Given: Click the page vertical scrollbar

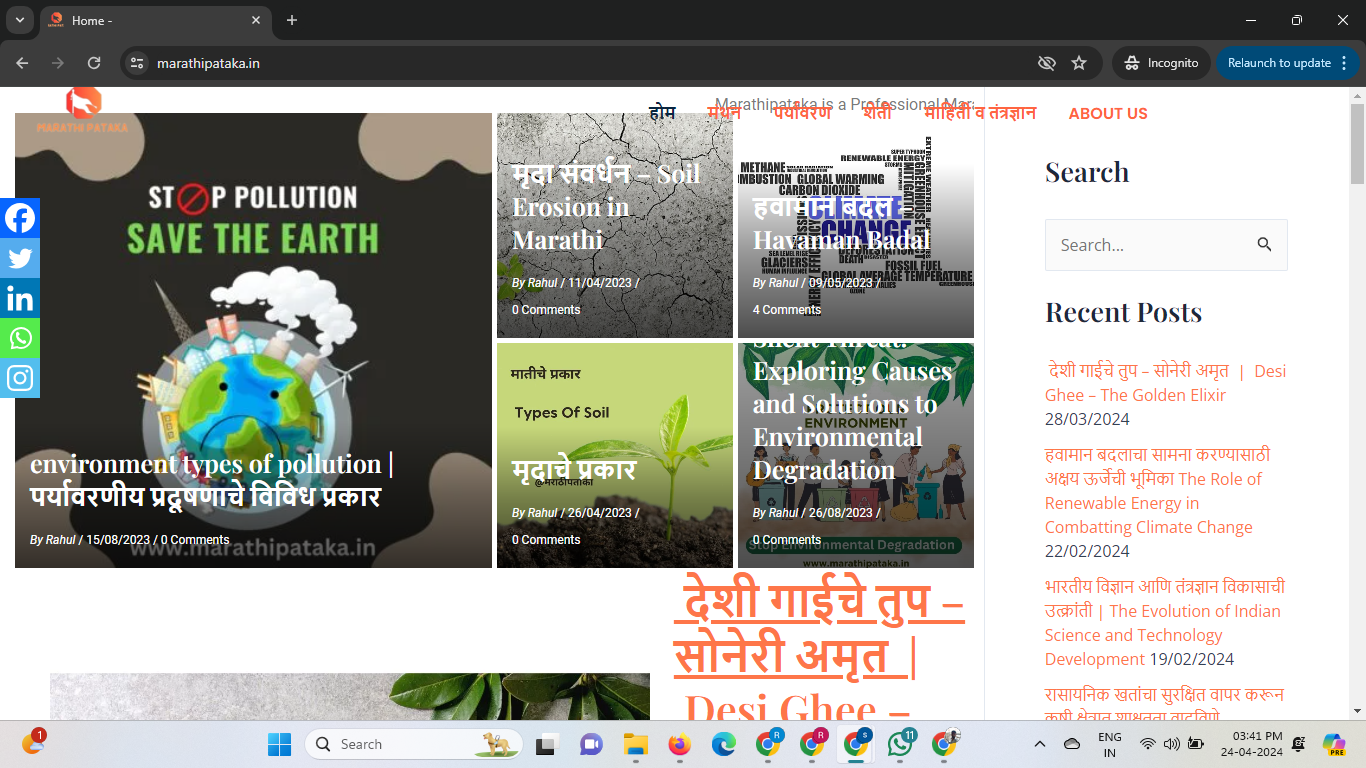Looking at the screenshot, I should point(1357,400).
